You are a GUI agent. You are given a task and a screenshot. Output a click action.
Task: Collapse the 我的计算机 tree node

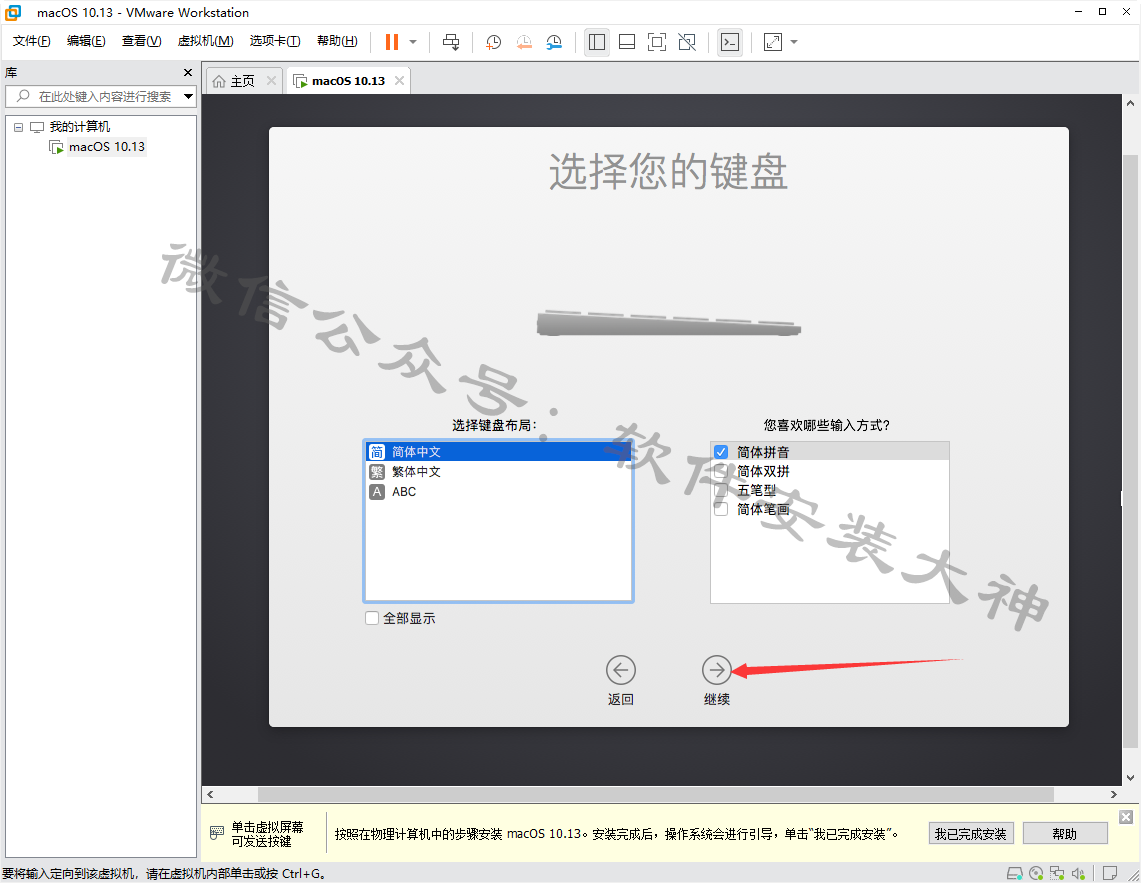(x=19, y=127)
